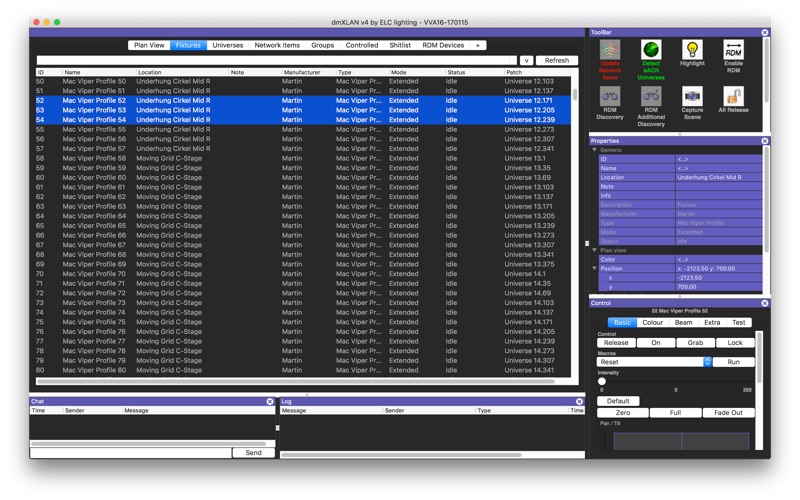Switch to the Groups tab

point(322,45)
